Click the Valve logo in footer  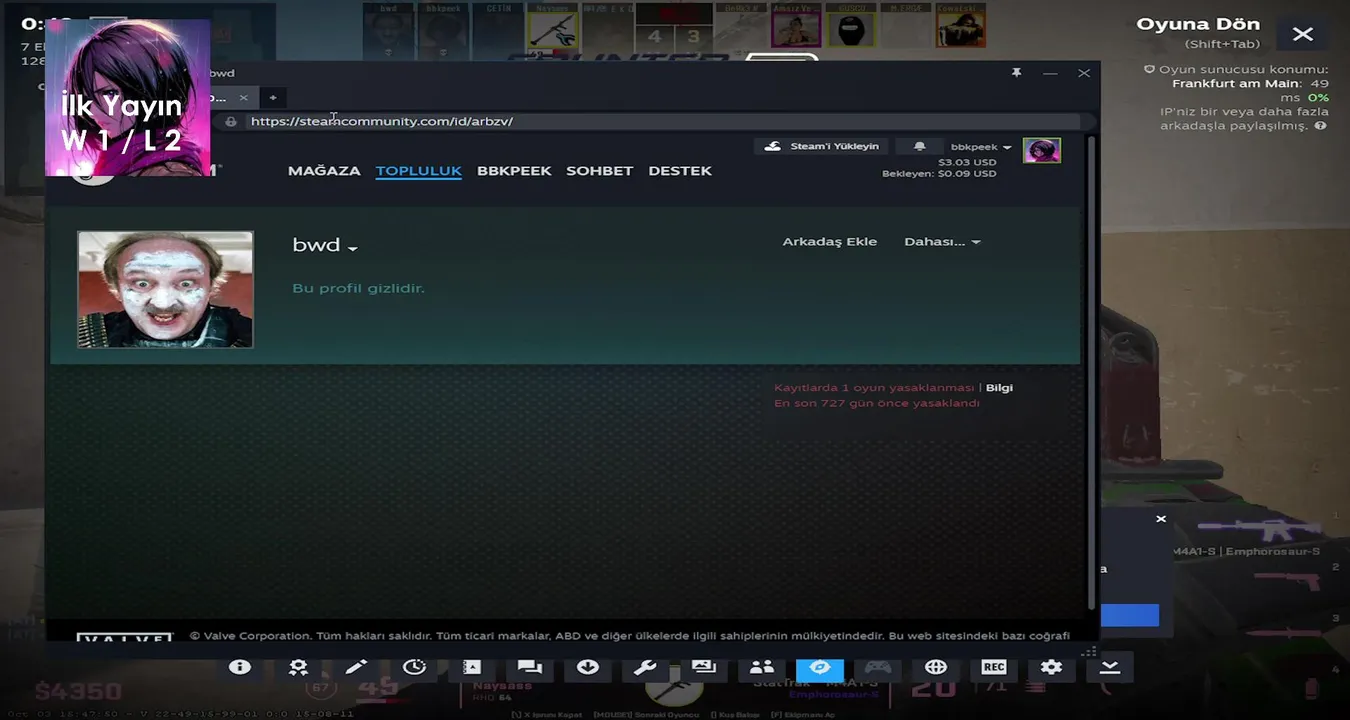coord(125,637)
